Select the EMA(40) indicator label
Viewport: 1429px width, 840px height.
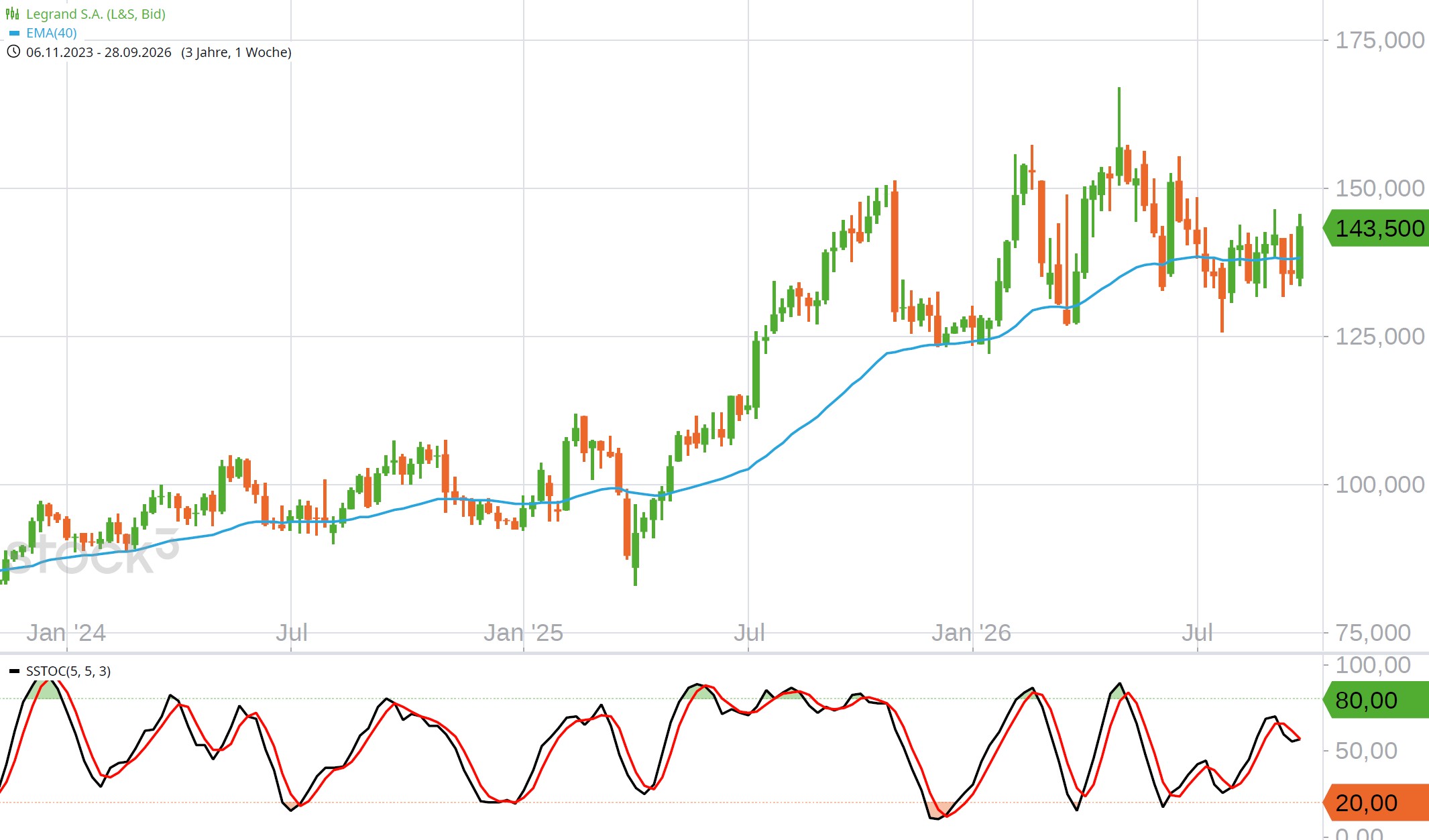click(x=52, y=33)
